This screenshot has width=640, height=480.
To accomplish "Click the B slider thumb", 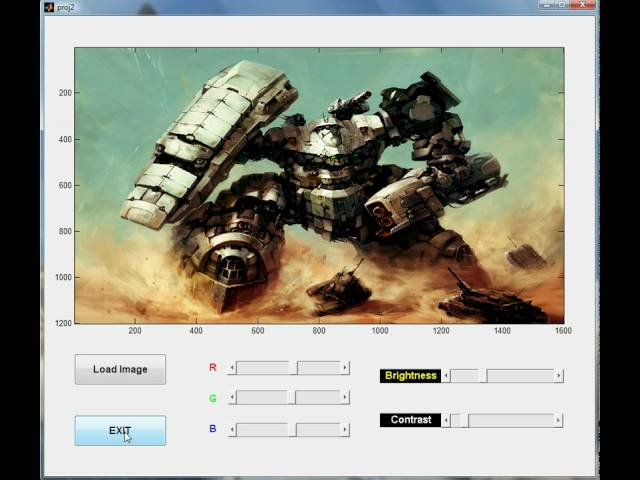I will 292,429.
